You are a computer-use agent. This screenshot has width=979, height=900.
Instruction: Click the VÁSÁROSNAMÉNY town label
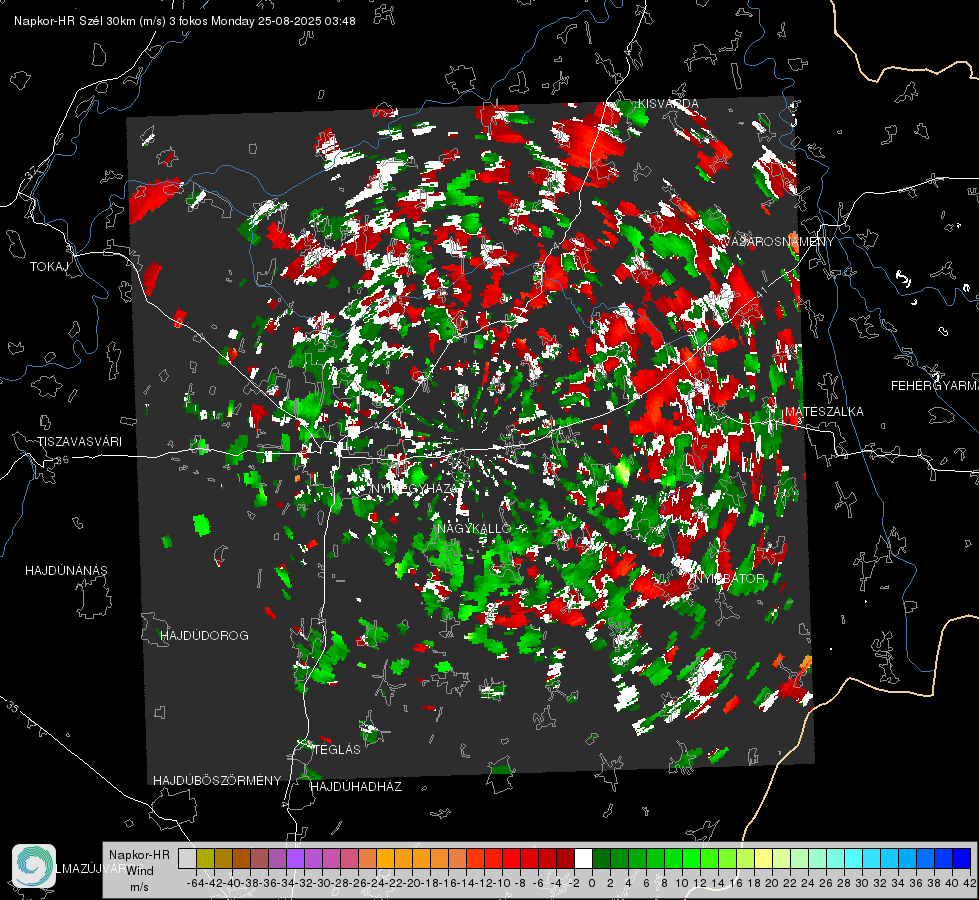point(778,241)
